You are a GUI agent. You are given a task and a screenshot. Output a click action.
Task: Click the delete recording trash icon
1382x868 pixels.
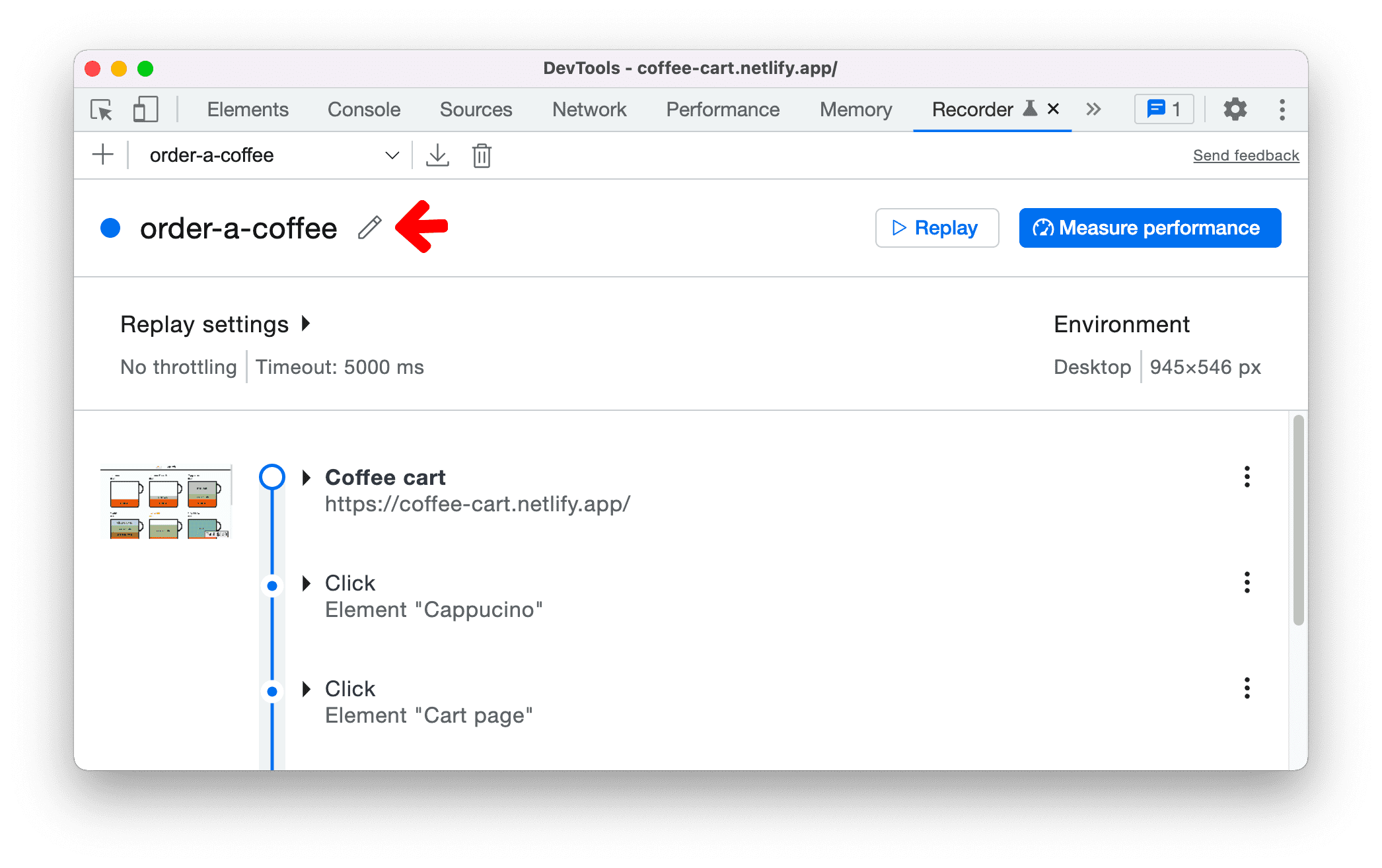(x=481, y=155)
